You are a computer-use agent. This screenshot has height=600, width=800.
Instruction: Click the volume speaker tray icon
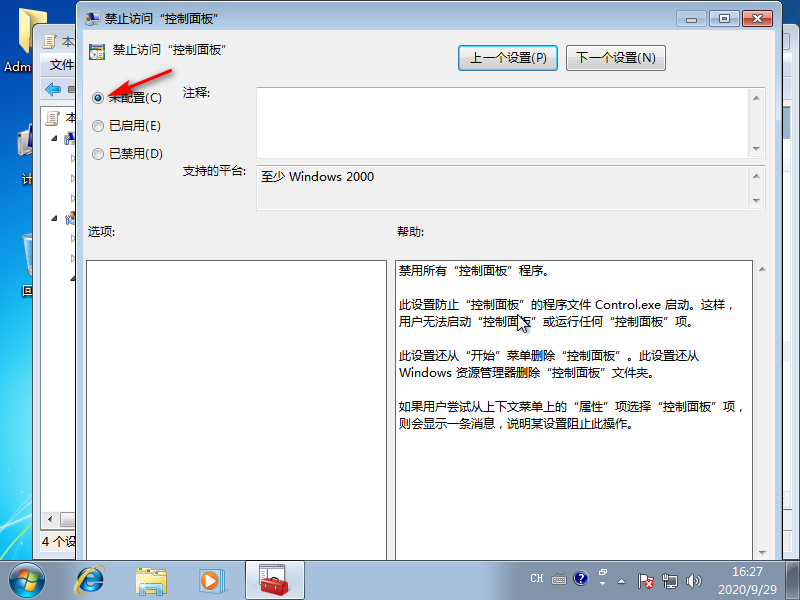tap(694, 579)
